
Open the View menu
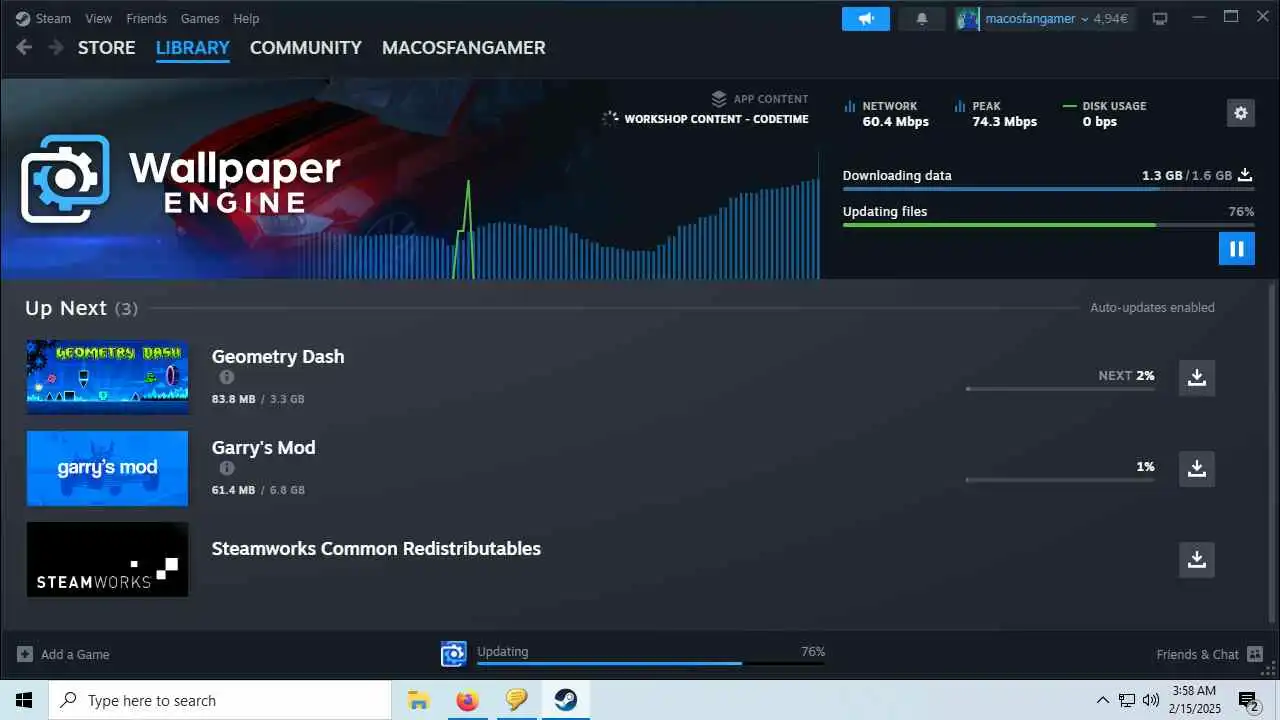[99, 18]
